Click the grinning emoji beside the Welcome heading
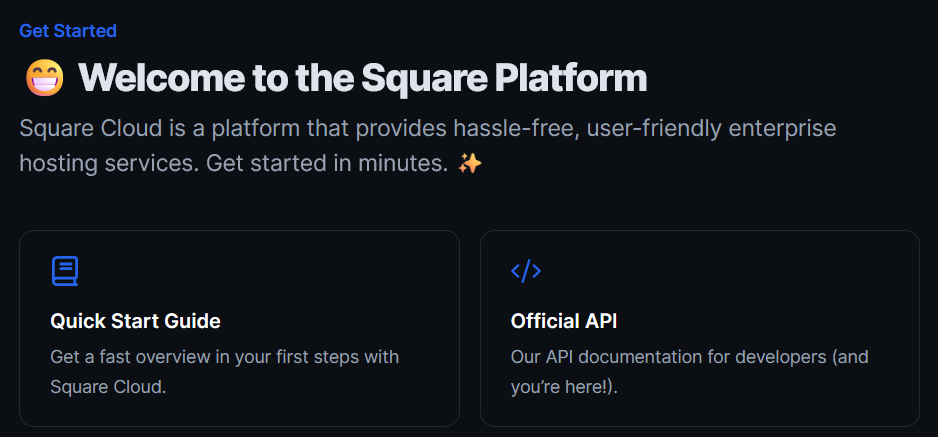This screenshot has width=938, height=437. [x=44, y=78]
